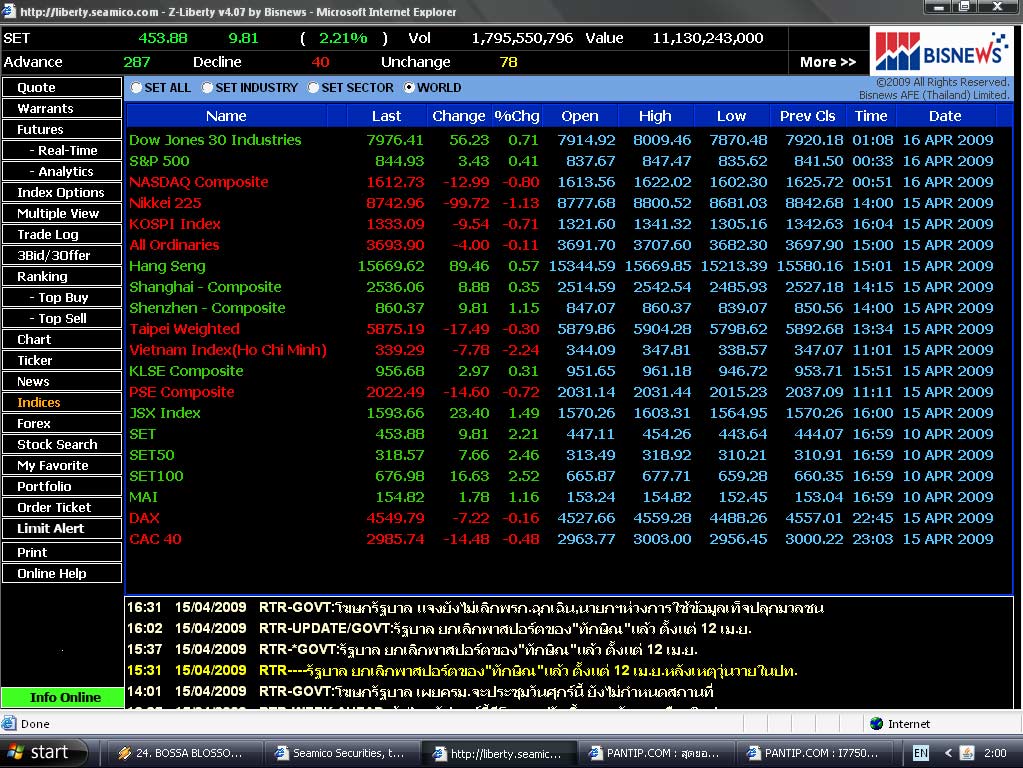Select the SET INDUSTRY radio button
Viewport: 1023px width, 768px height.
click(x=207, y=87)
